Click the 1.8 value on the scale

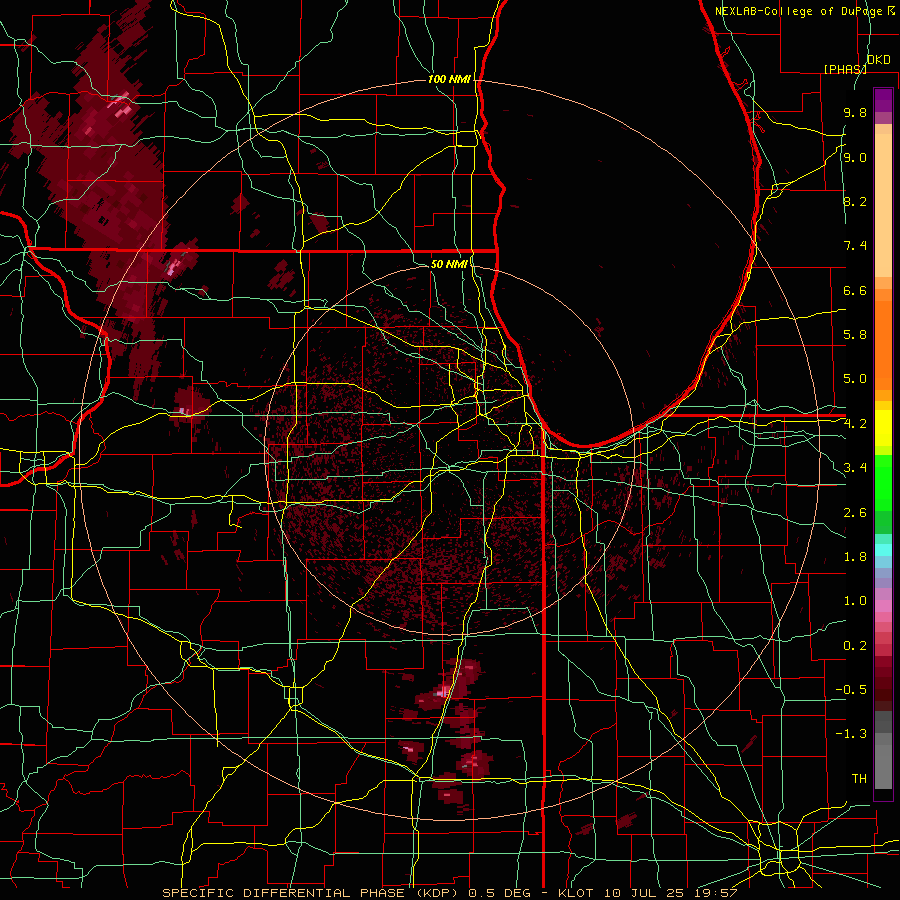pos(855,557)
